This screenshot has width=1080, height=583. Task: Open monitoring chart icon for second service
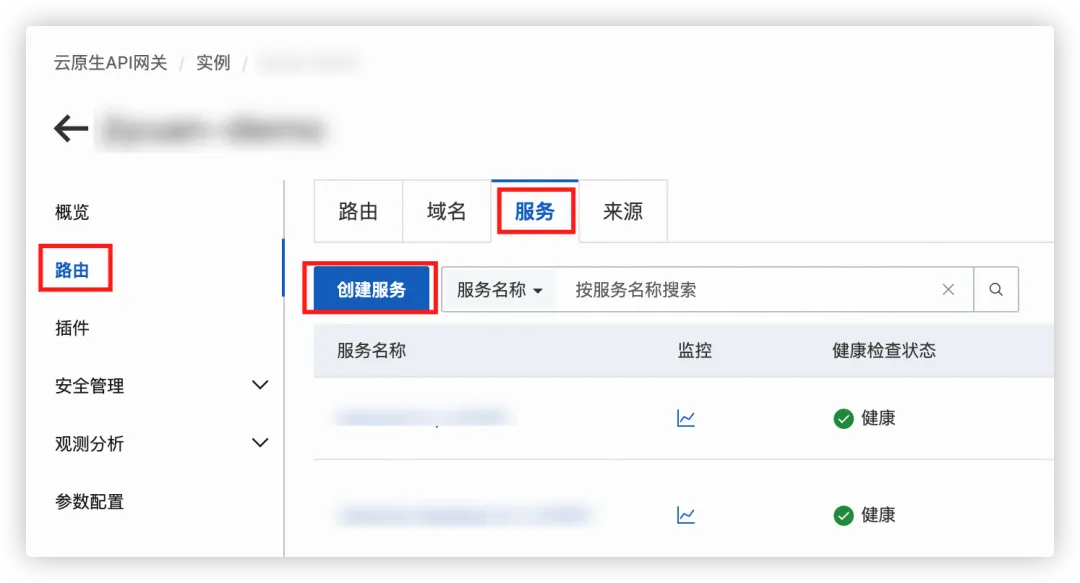click(685, 515)
